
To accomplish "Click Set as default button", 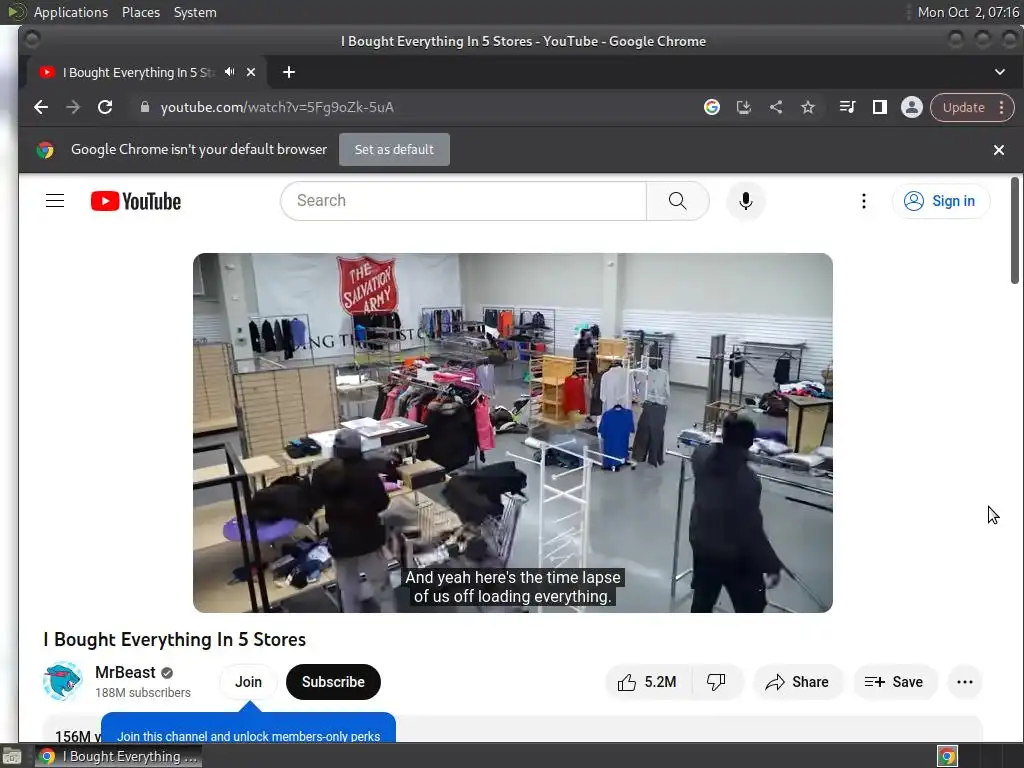I will coord(394,150).
